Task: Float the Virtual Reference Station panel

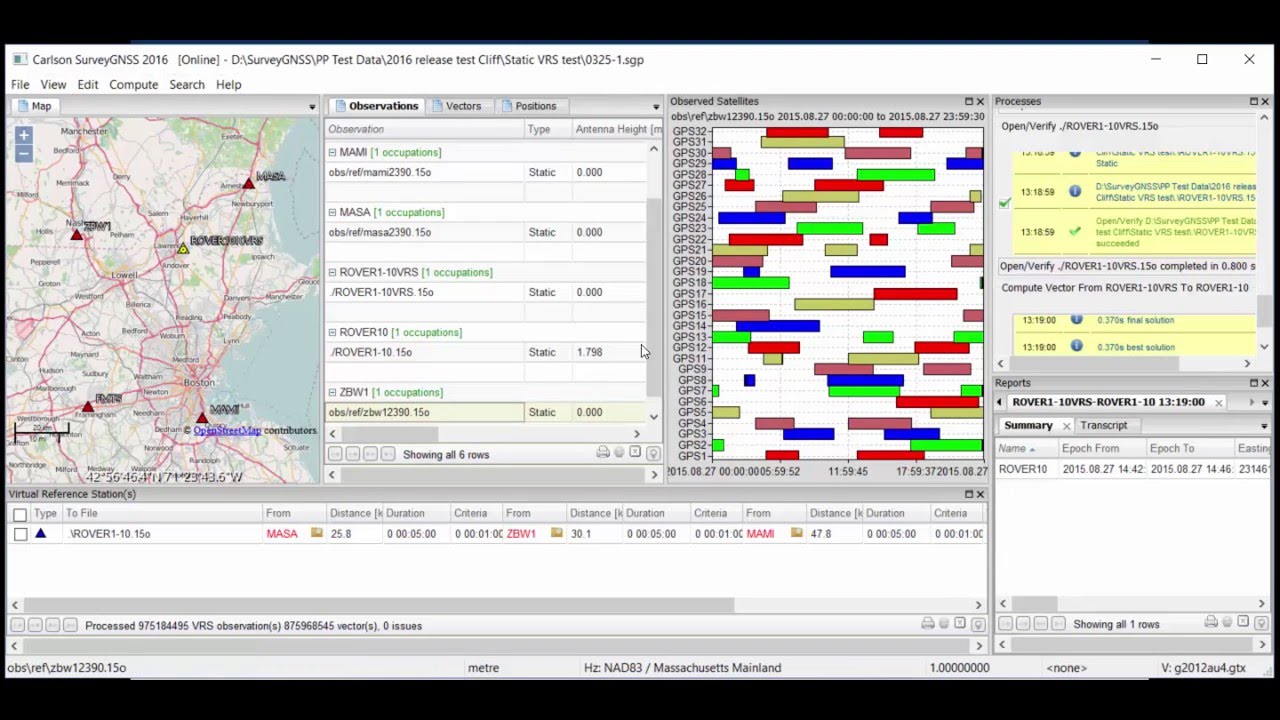Action: (968, 494)
